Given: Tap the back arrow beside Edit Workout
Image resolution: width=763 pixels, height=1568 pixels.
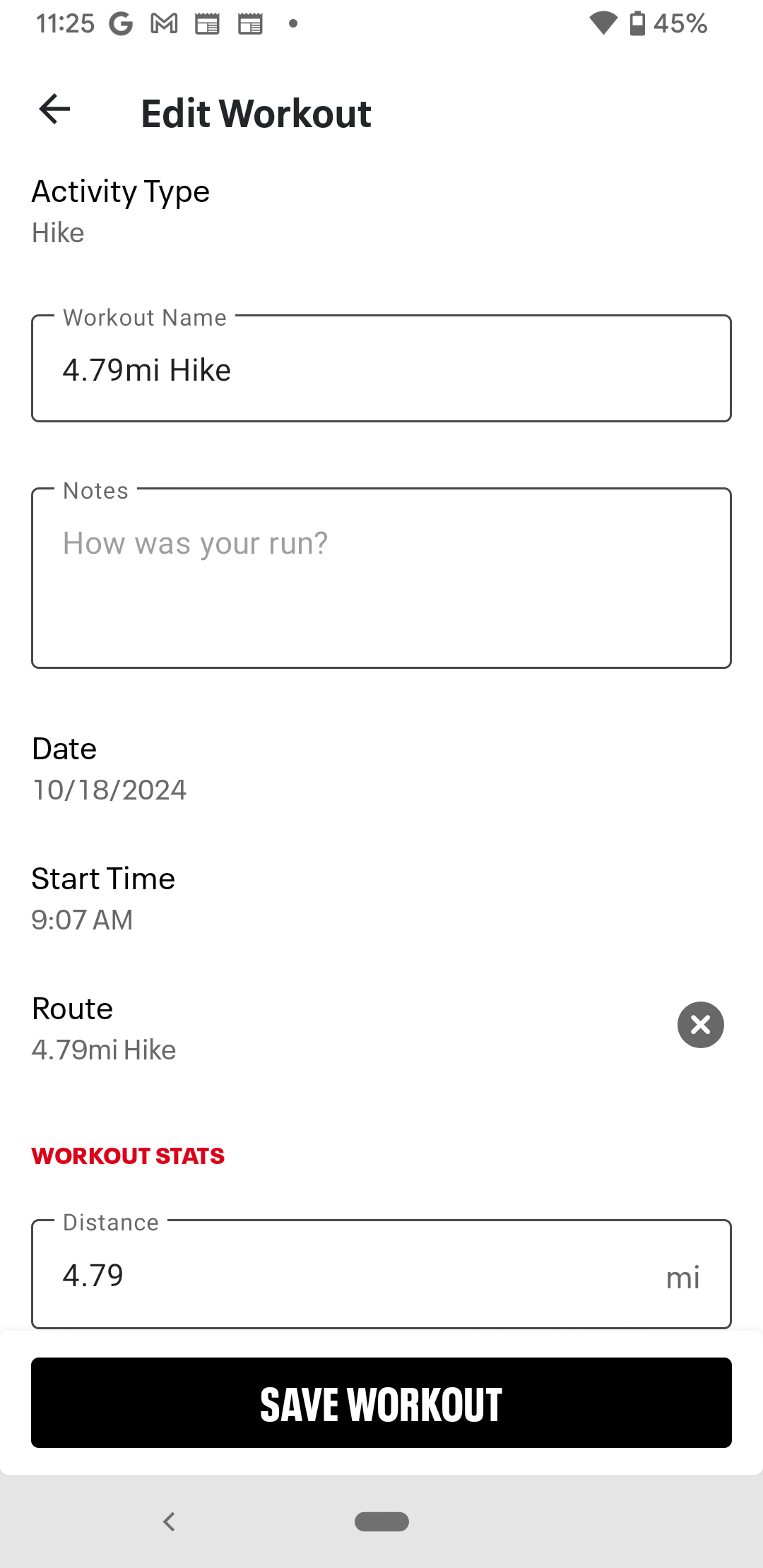Looking at the screenshot, I should pyautogui.click(x=54, y=109).
